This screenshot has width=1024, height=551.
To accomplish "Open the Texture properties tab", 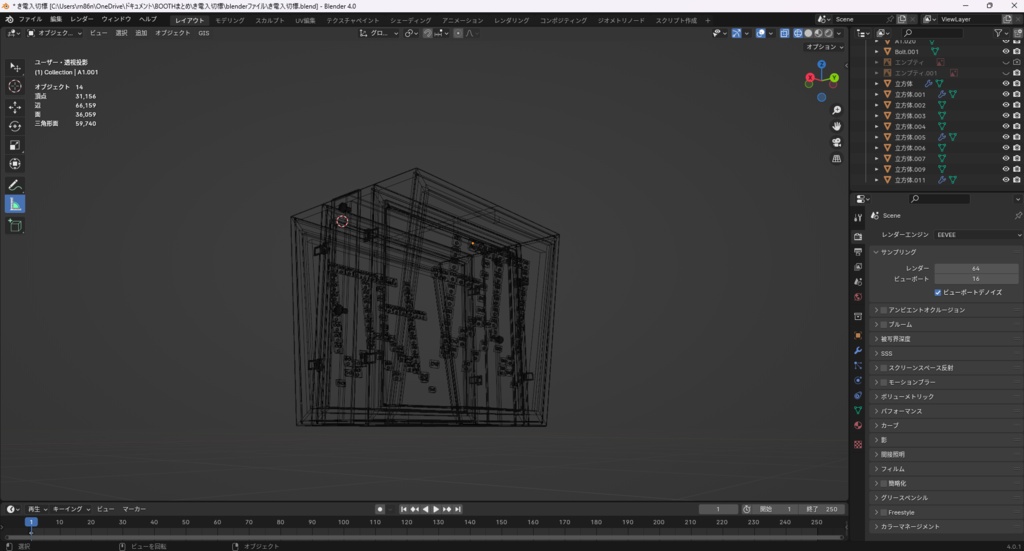I will point(858,445).
